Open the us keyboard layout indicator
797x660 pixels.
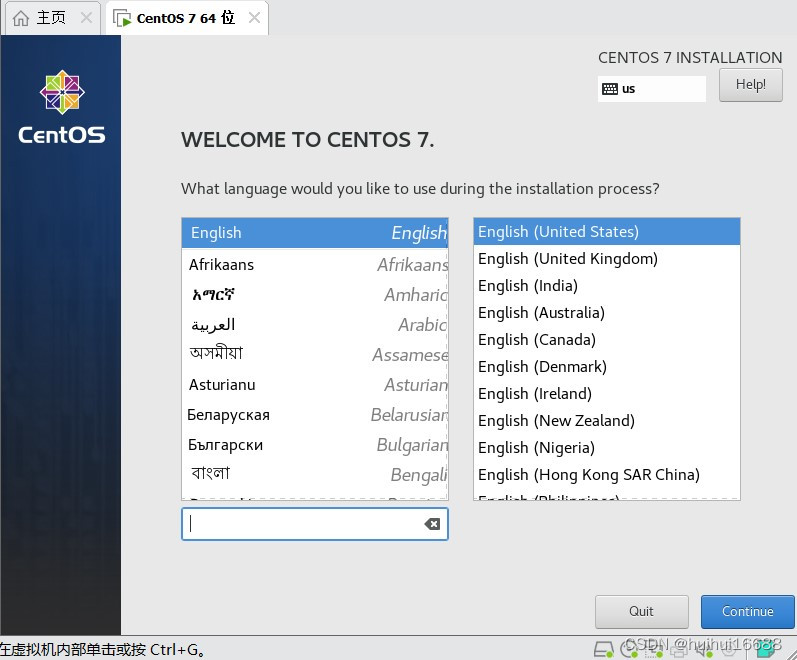pyautogui.click(x=652, y=89)
